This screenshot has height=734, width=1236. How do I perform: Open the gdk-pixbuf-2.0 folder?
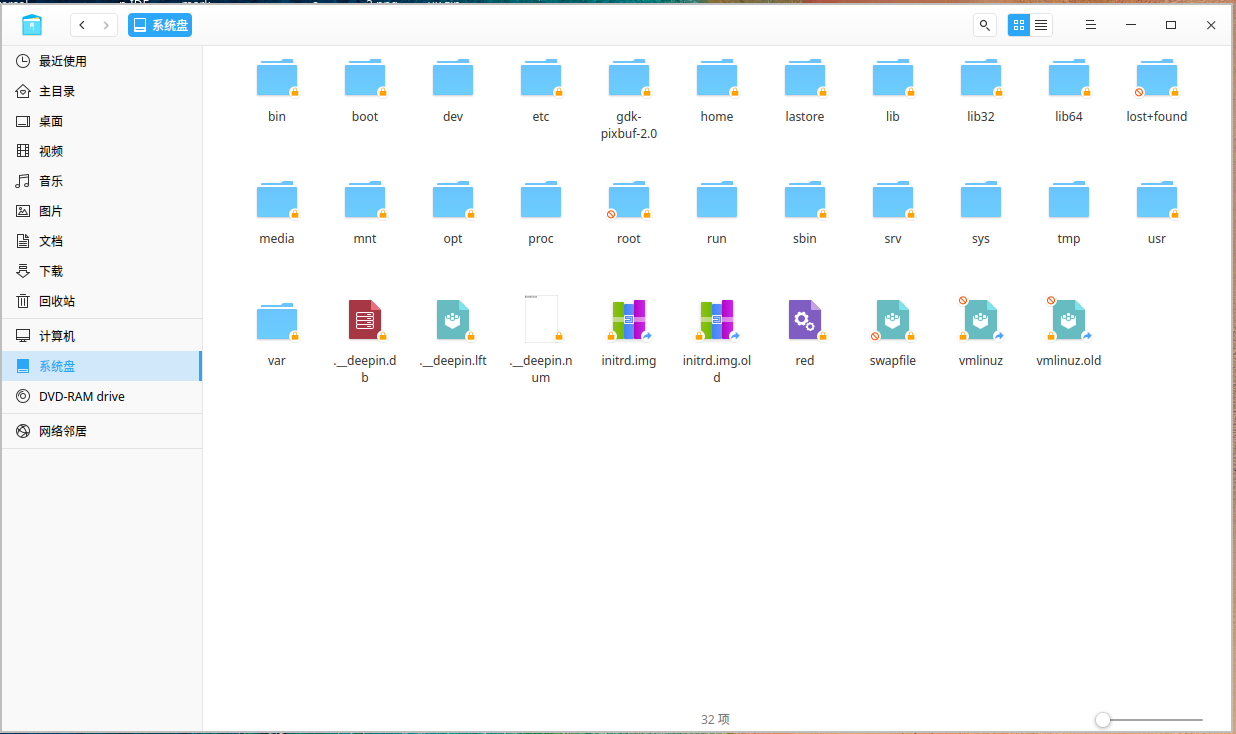click(x=629, y=78)
